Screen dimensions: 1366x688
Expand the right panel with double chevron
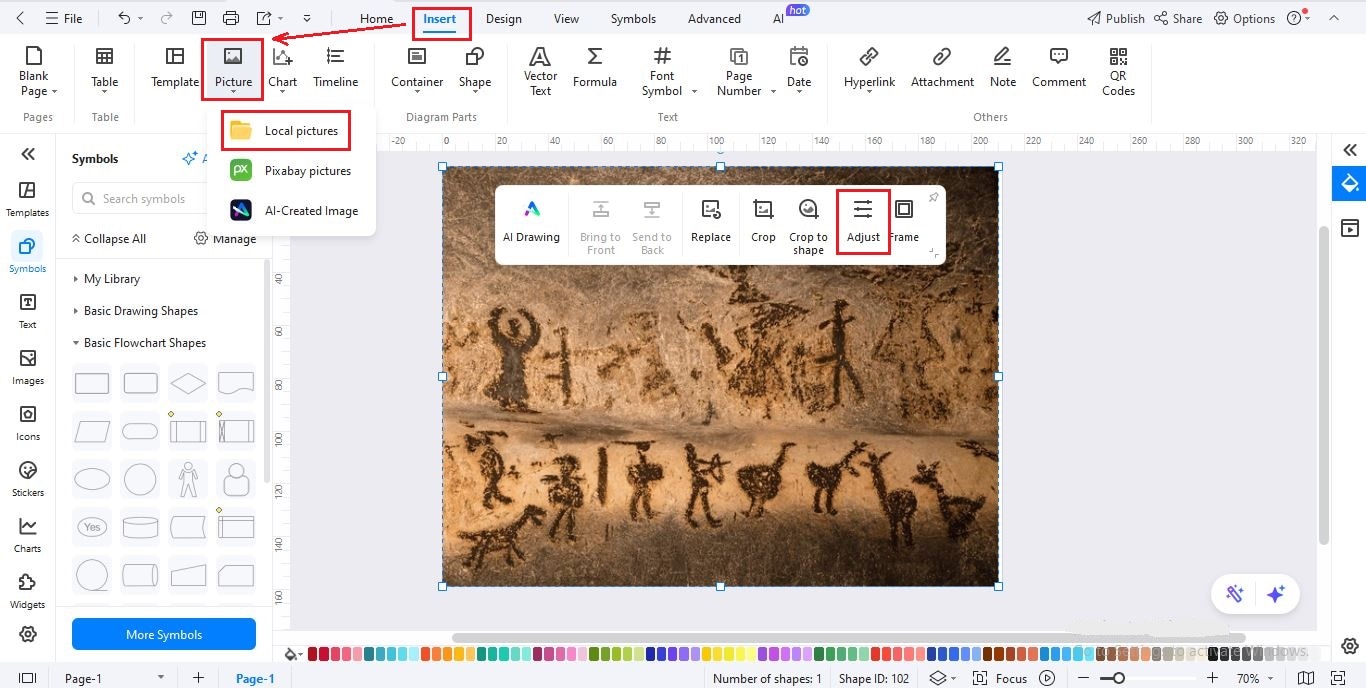coord(1350,150)
